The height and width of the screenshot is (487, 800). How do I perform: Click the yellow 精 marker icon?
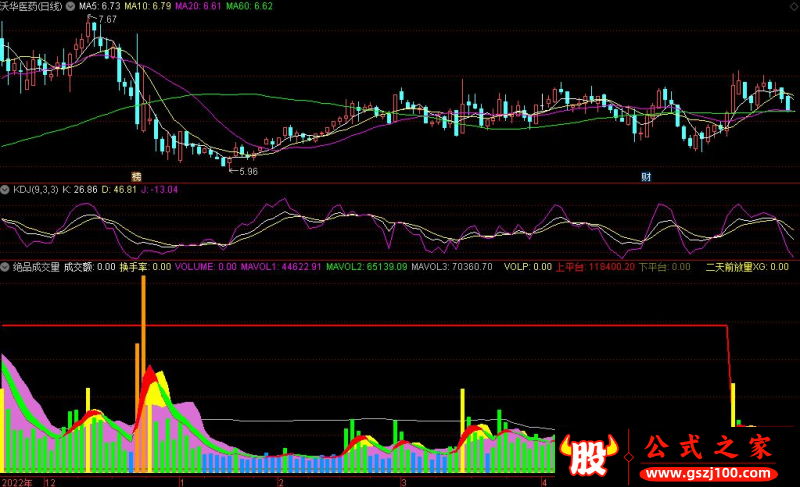(x=136, y=177)
